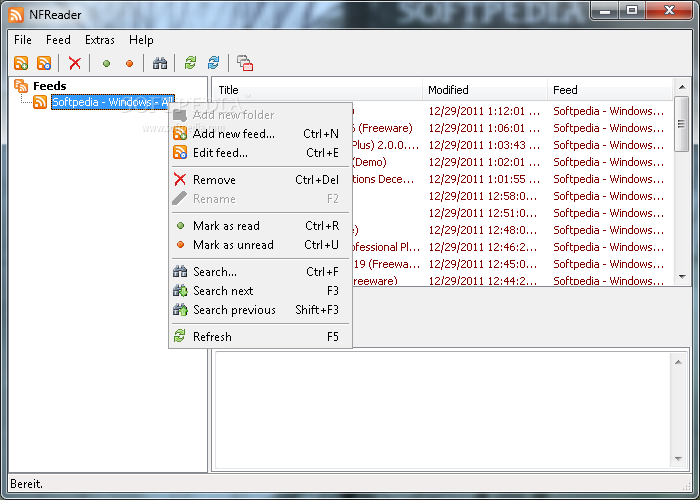The width and height of the screenshot is (700, 500).
Task: Click the red X Remove toolbar icon
Action: pos(75,63)
